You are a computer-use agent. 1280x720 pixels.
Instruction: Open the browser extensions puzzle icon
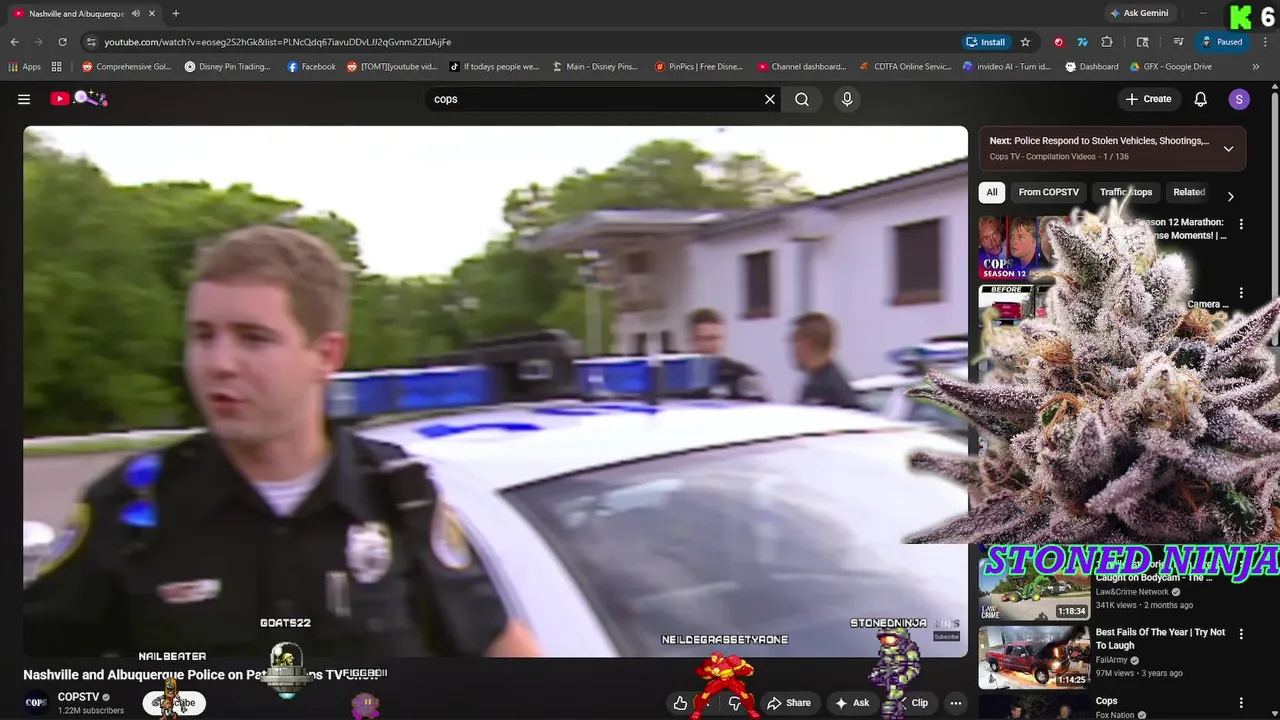coord(1106,42)
